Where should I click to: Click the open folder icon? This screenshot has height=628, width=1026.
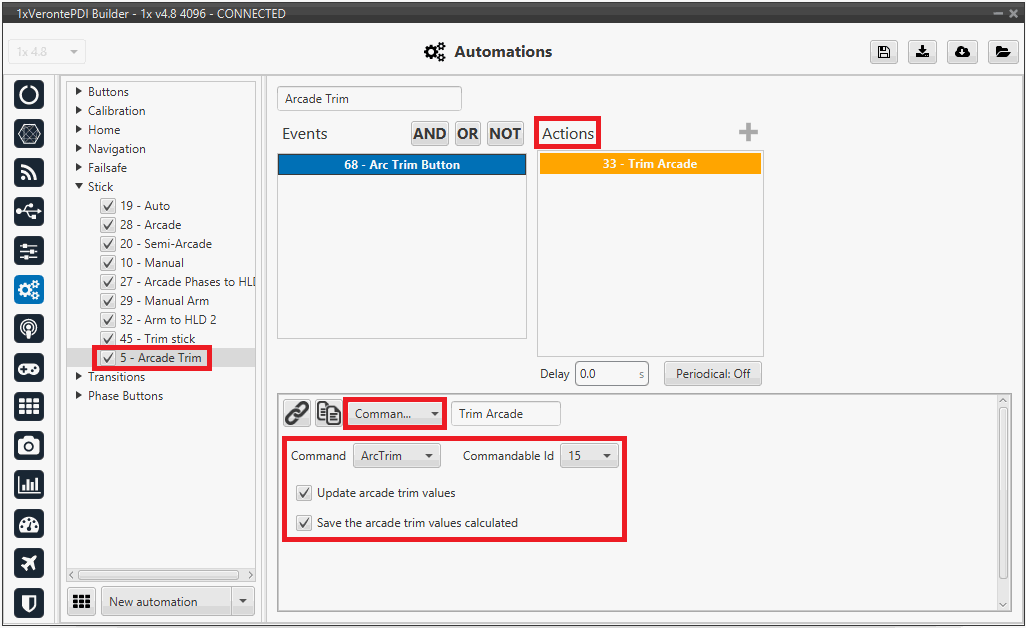coord(1001,52)
